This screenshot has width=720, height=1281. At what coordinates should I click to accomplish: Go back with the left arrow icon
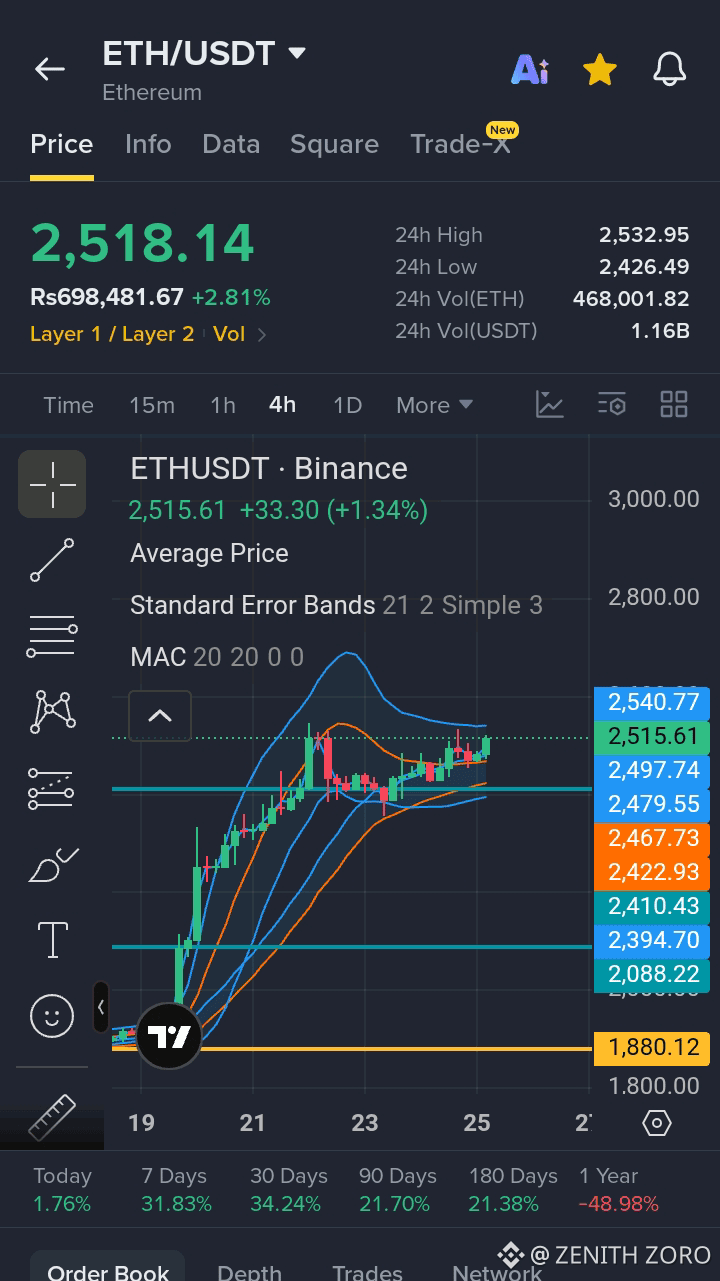click(x=49, y=69)
